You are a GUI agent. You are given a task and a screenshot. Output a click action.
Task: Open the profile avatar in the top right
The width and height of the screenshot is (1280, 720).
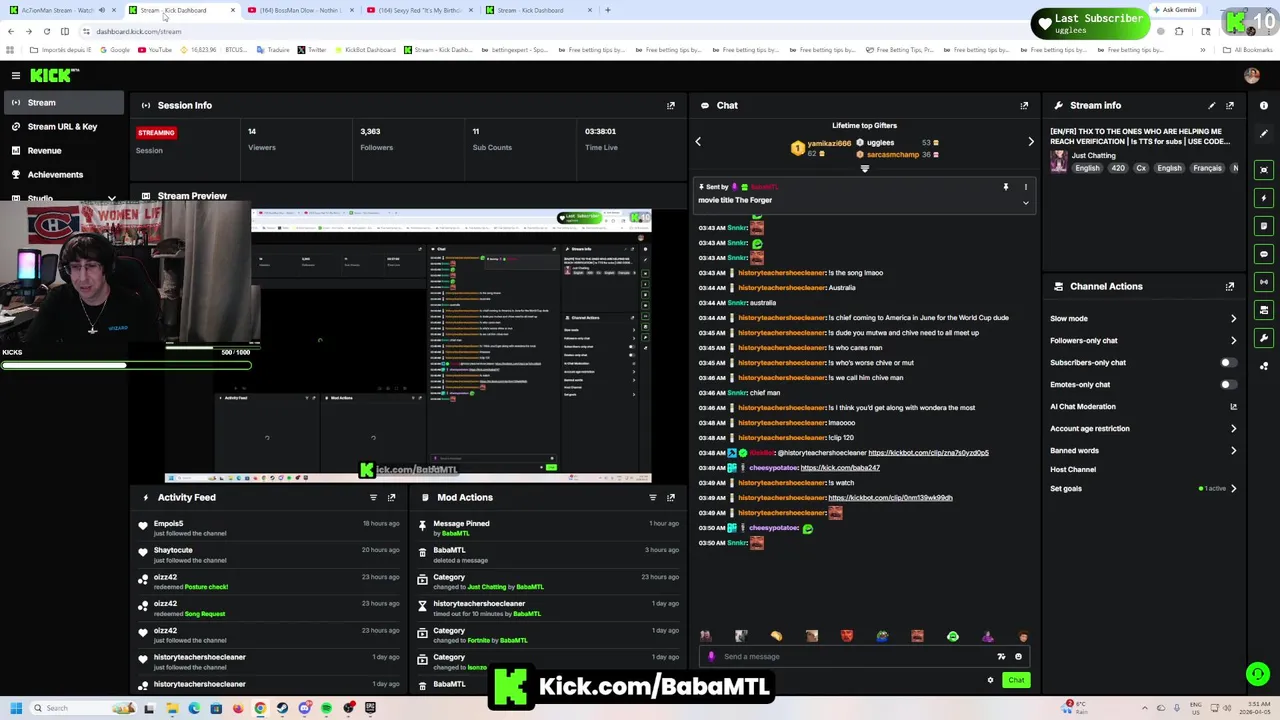1252,75
